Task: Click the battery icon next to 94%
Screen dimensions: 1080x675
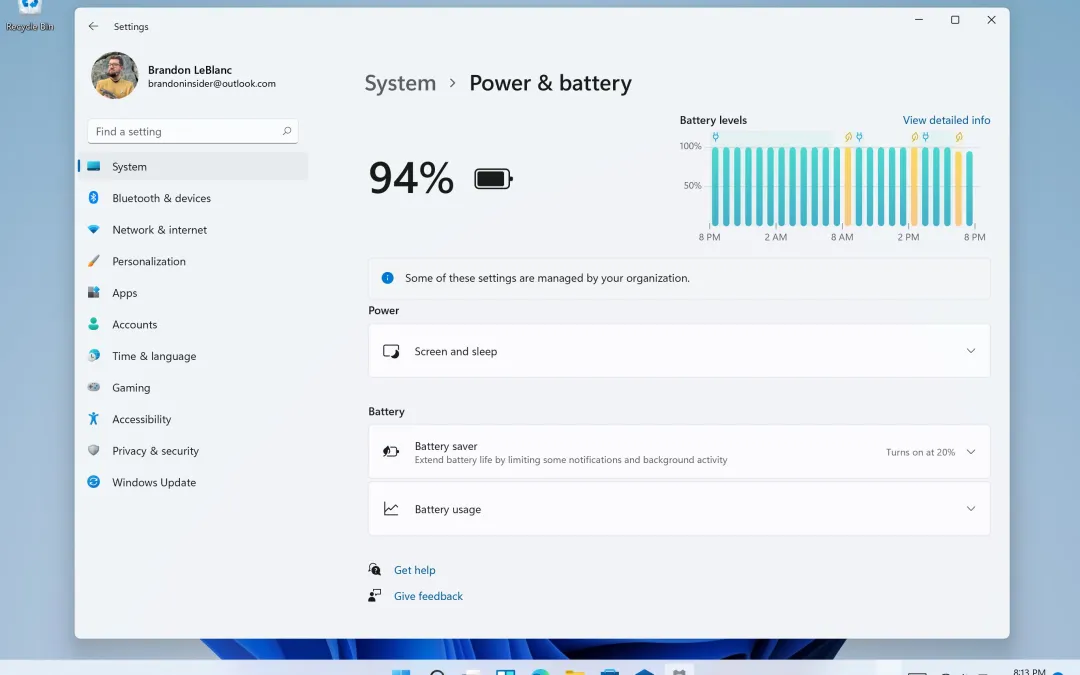Action: tap(493, 179)
